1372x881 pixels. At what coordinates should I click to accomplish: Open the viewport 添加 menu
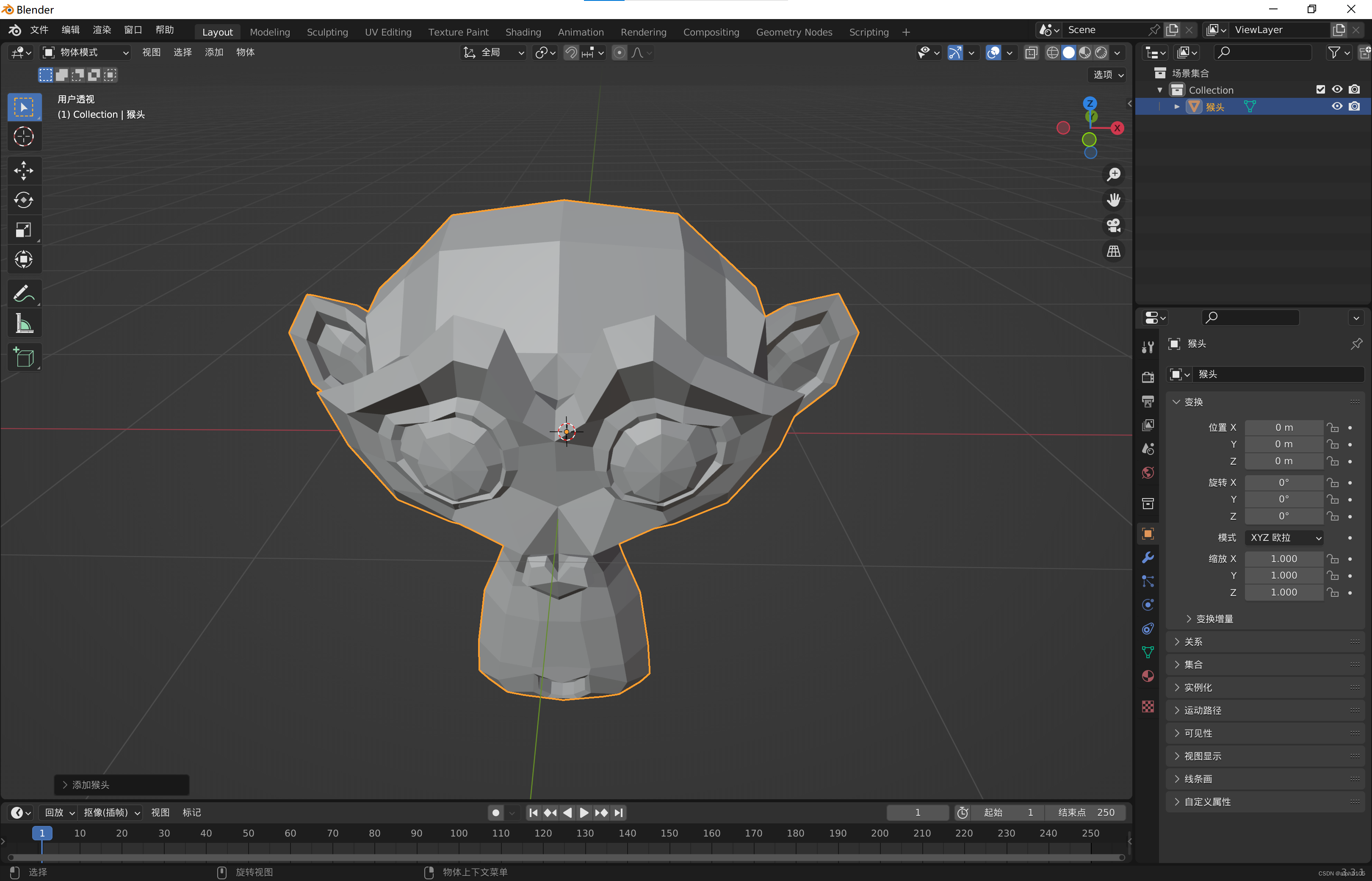pos(214,53)
